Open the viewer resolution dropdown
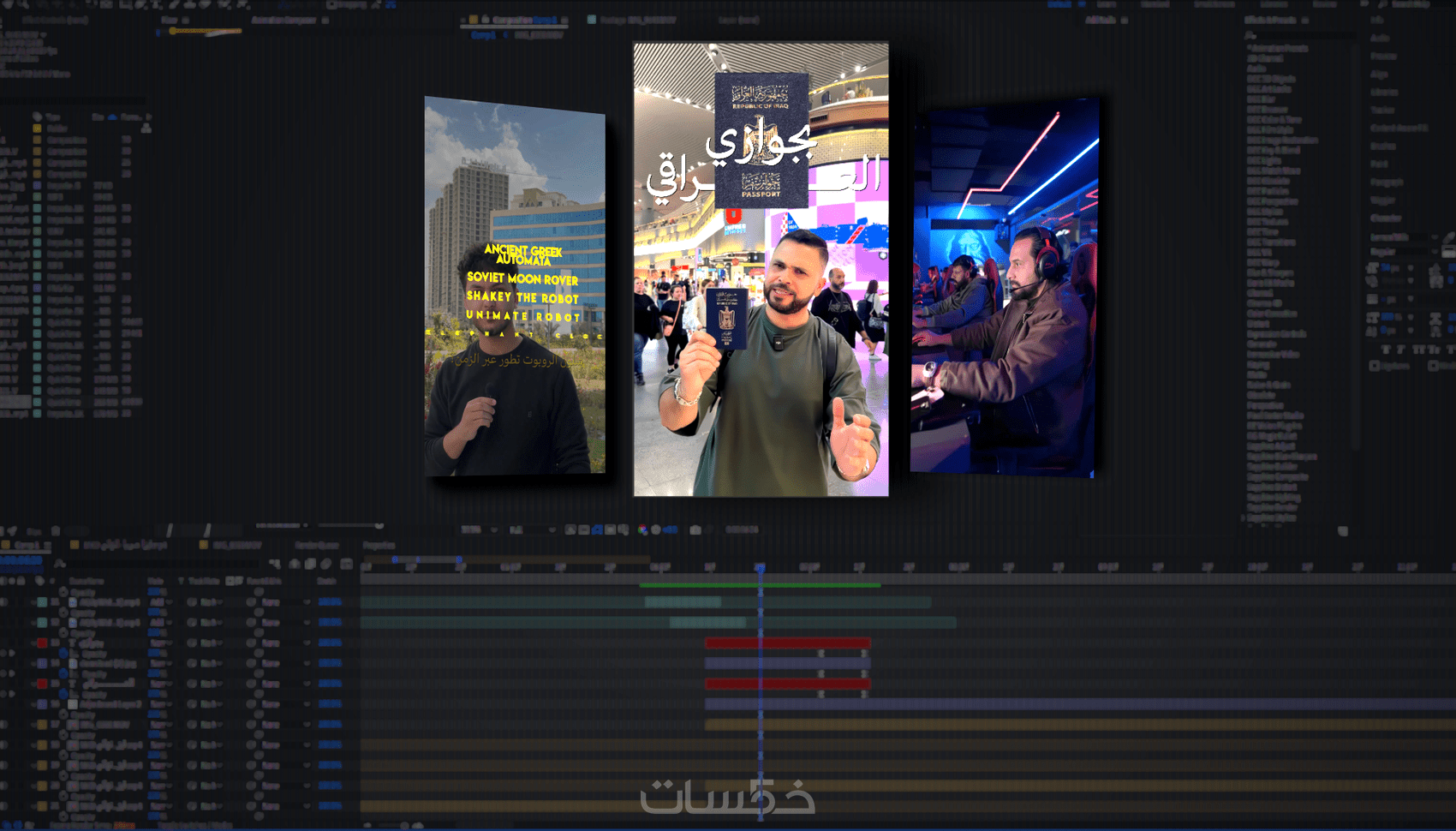 (533, 529)
